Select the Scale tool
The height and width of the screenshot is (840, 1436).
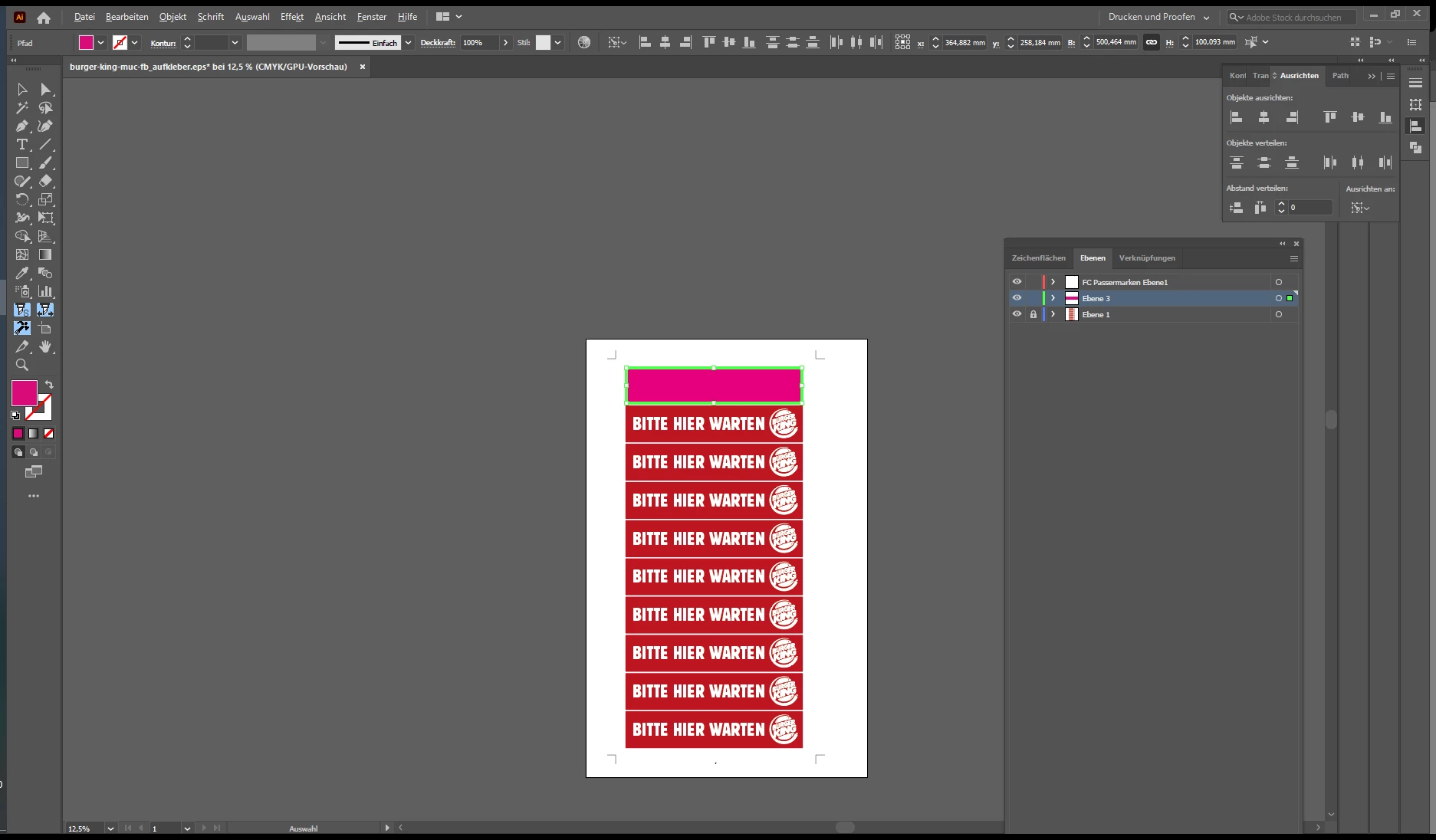45,200
